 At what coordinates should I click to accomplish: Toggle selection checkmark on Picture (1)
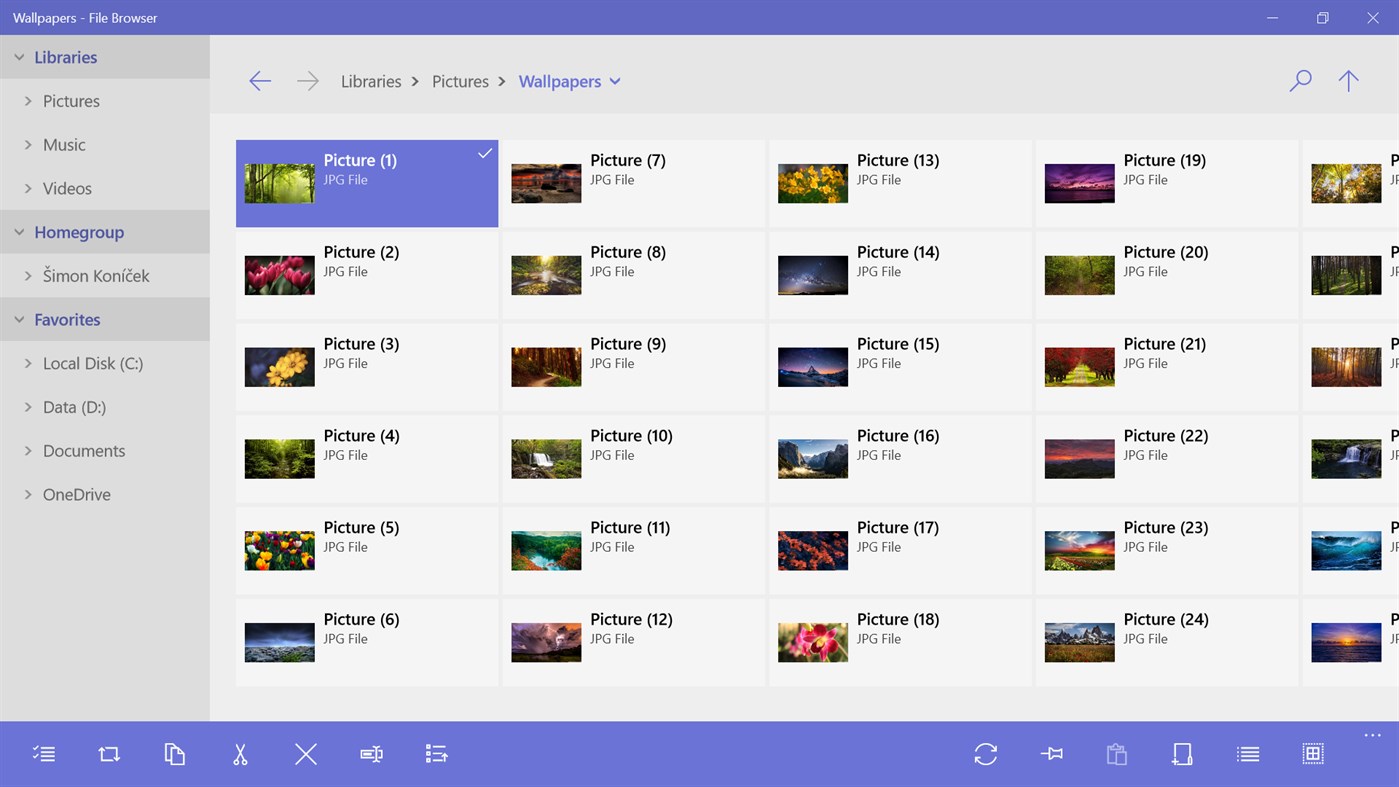pyautogui.click(x=485, y=153)
